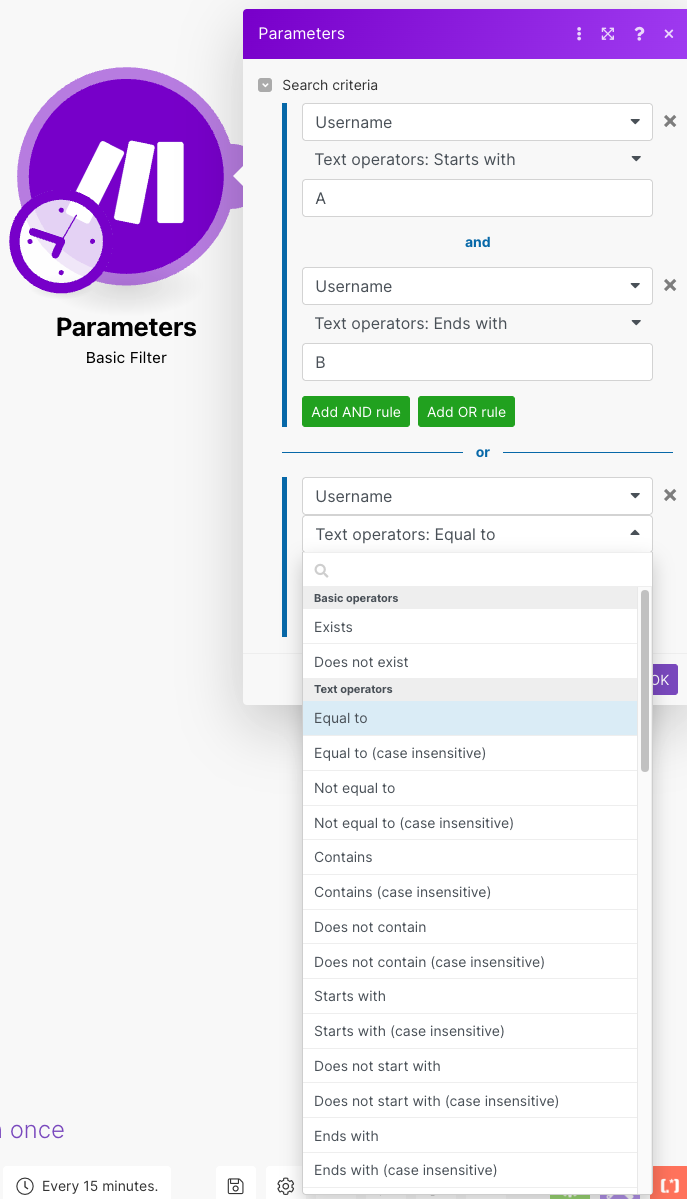Focus the operator search input field

tap(477, 570)
